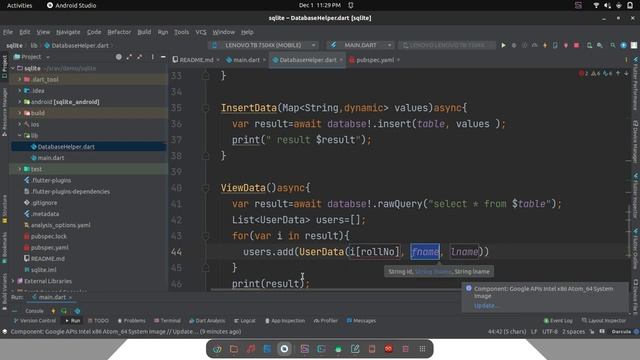Open the Logcat tool window
The image size is (640, 360).
tap(245, 321)
